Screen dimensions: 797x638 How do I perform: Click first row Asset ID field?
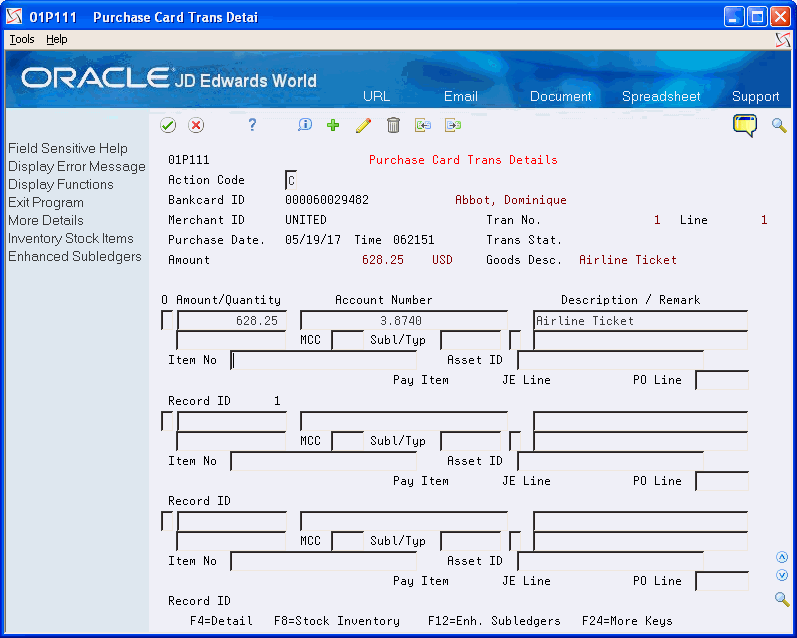click(610, 360)
